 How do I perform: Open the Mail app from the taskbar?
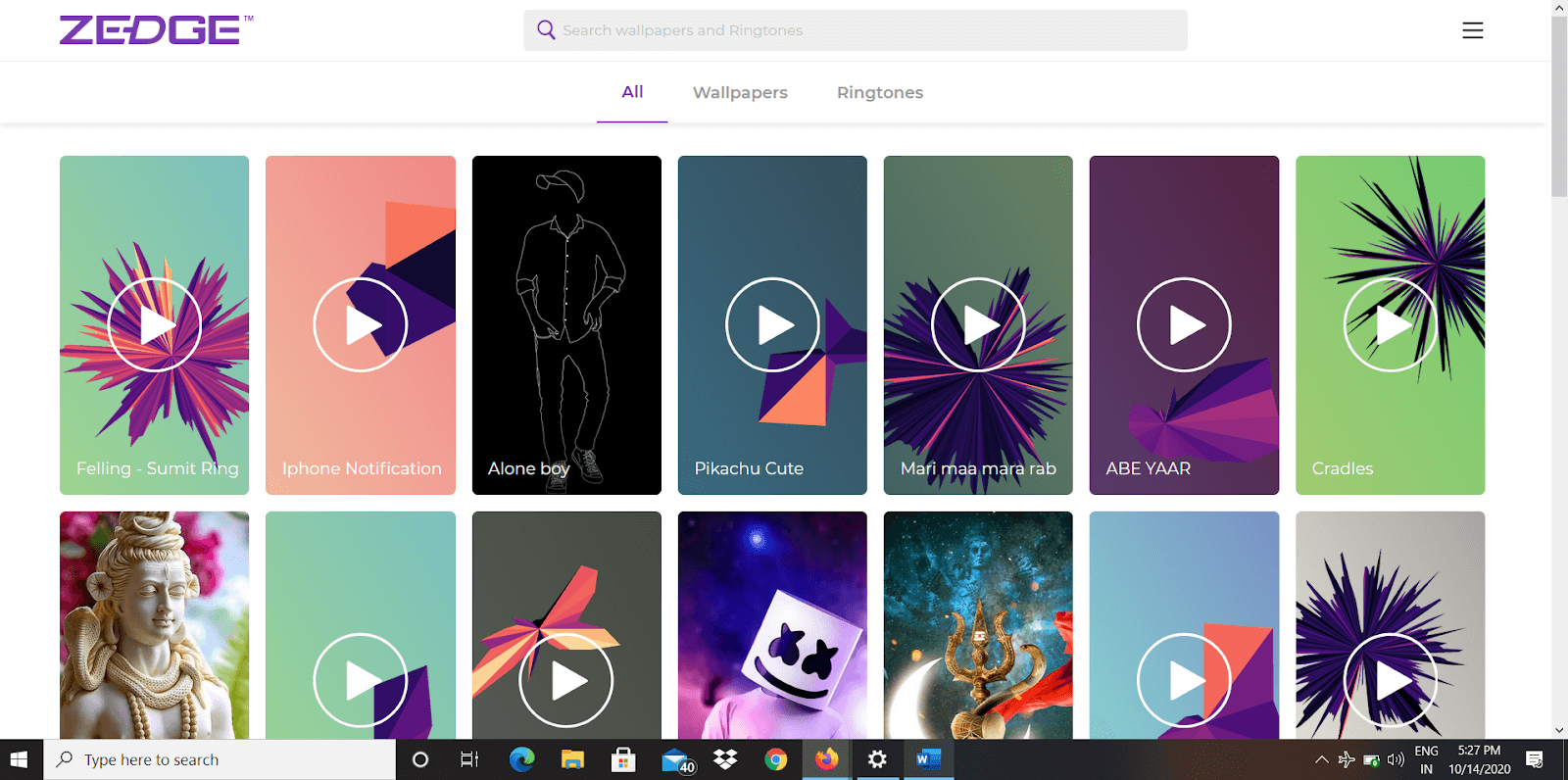pos(676,759)
